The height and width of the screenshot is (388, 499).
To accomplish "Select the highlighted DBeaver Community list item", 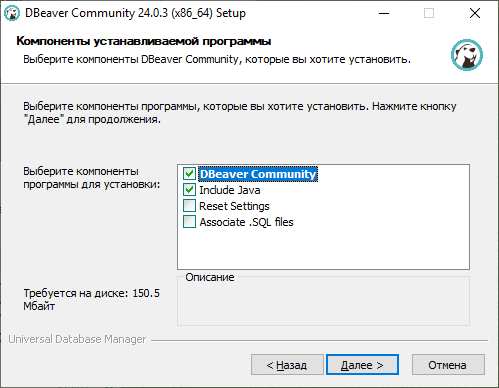I will 258,174.
